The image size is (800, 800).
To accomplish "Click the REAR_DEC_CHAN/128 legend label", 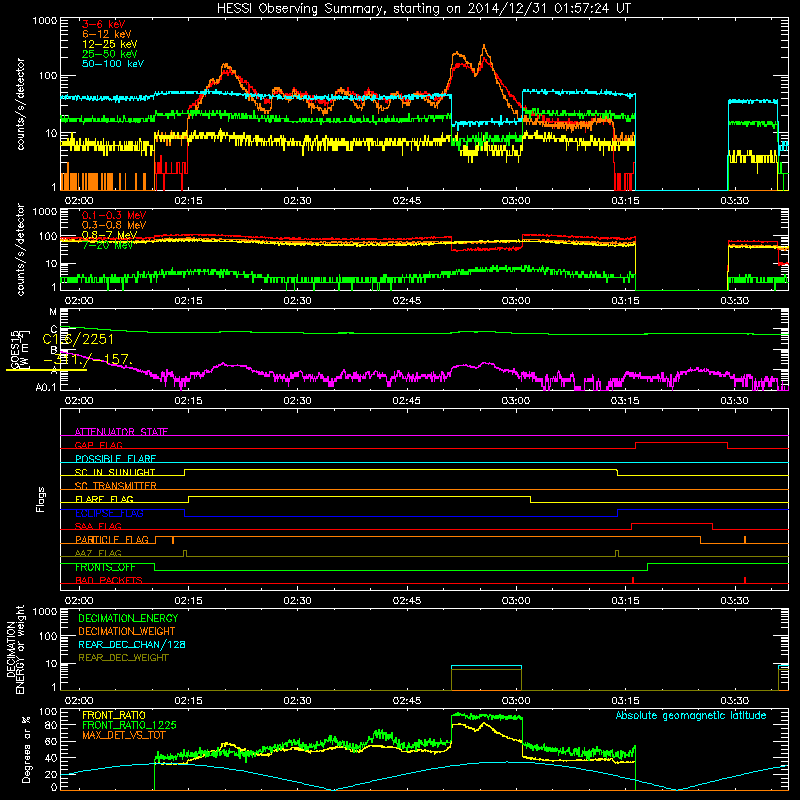I will point(132,644).
